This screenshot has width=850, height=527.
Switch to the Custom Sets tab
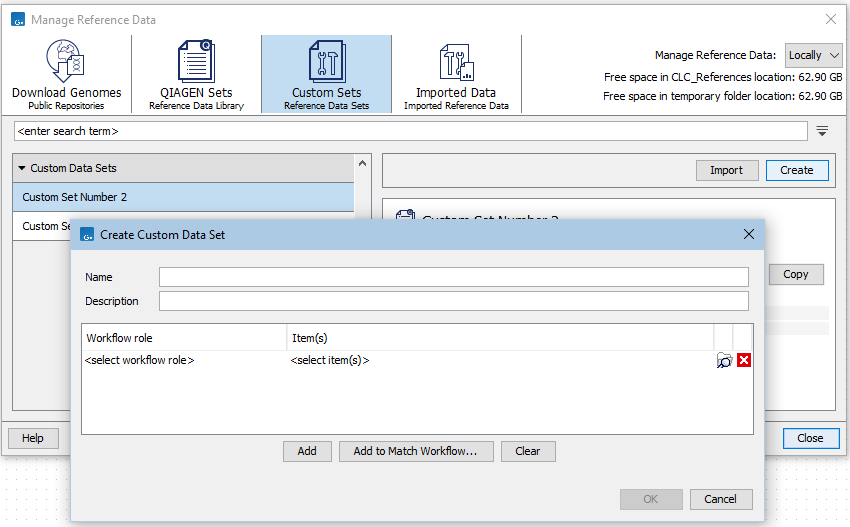click(326, 74)
